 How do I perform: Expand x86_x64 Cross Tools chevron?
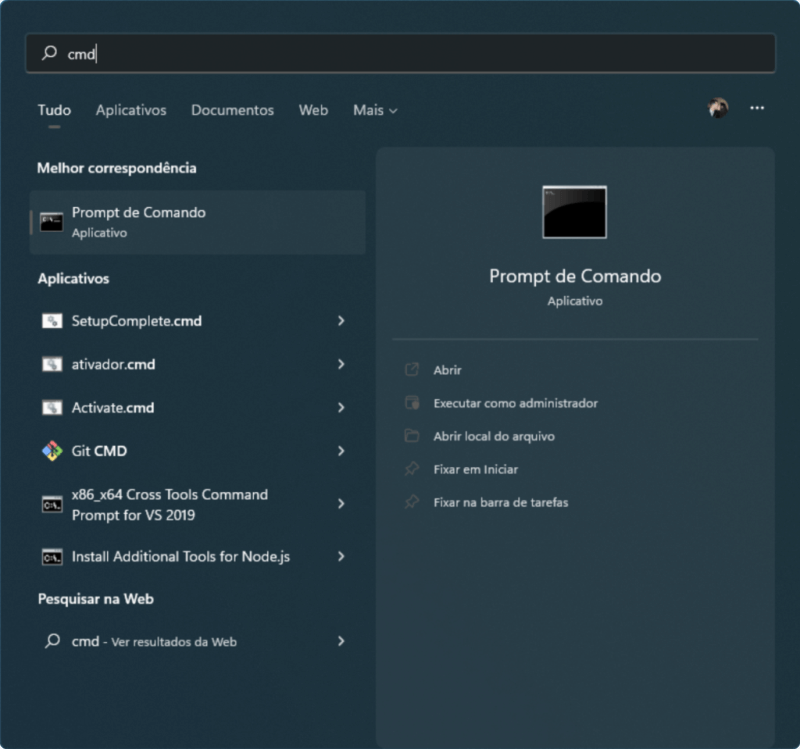pyautogui.click(x=341, y=504)
